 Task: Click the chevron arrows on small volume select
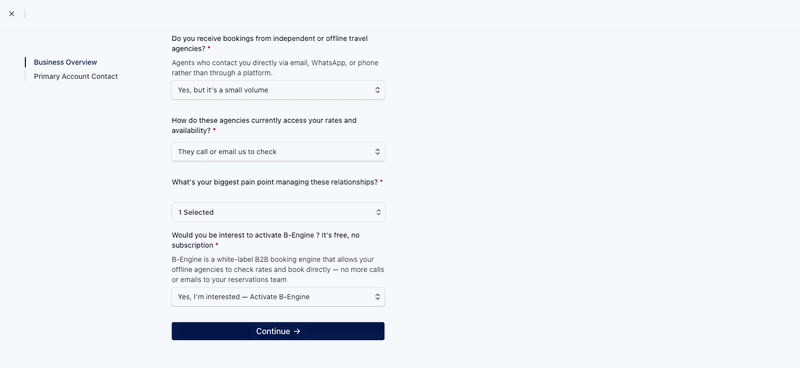click(x=377, y=90)
